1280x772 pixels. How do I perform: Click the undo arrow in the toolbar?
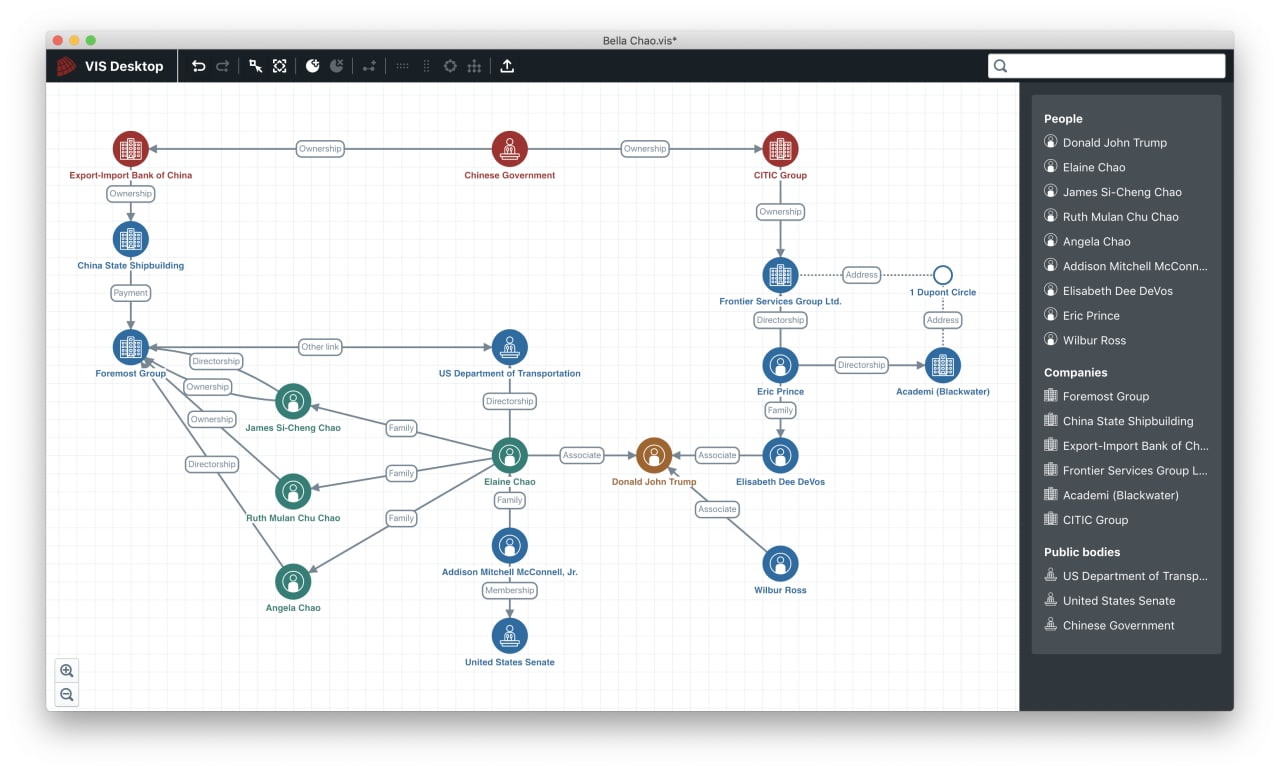pos(198,66)
